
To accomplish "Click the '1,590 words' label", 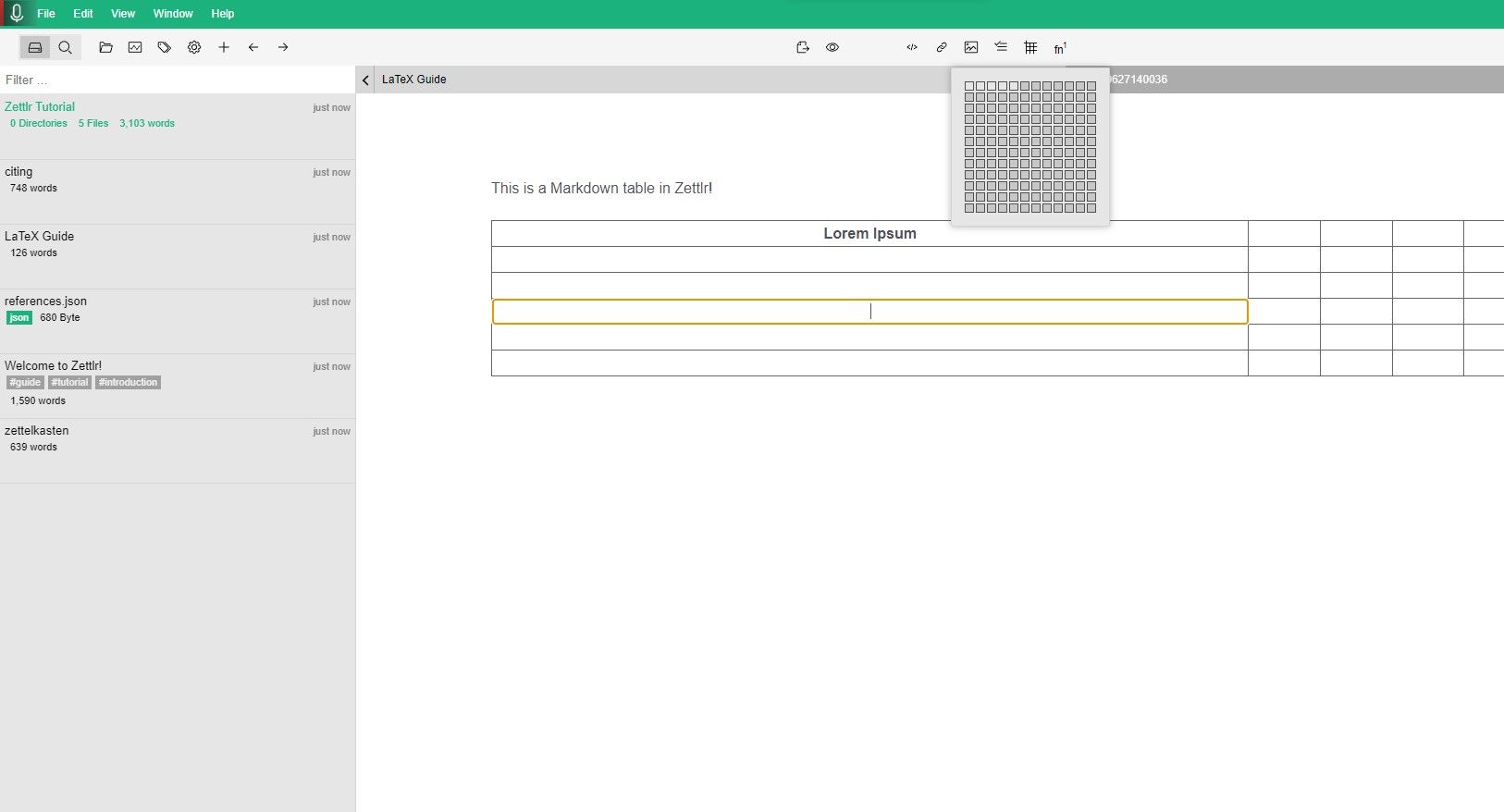I will [x=38, y=400].
